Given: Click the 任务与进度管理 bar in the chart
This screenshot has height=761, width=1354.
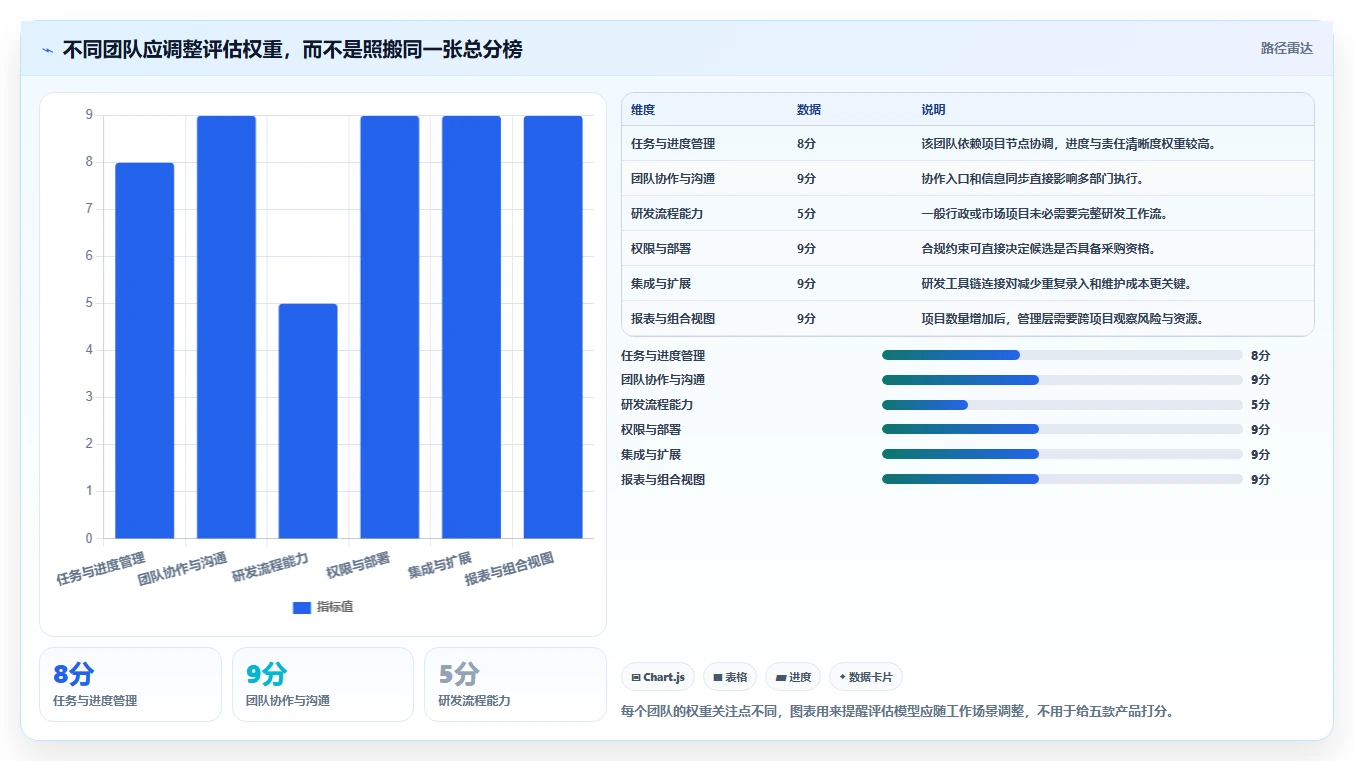Looking at the screenshot, I should (x=145, y=350).
